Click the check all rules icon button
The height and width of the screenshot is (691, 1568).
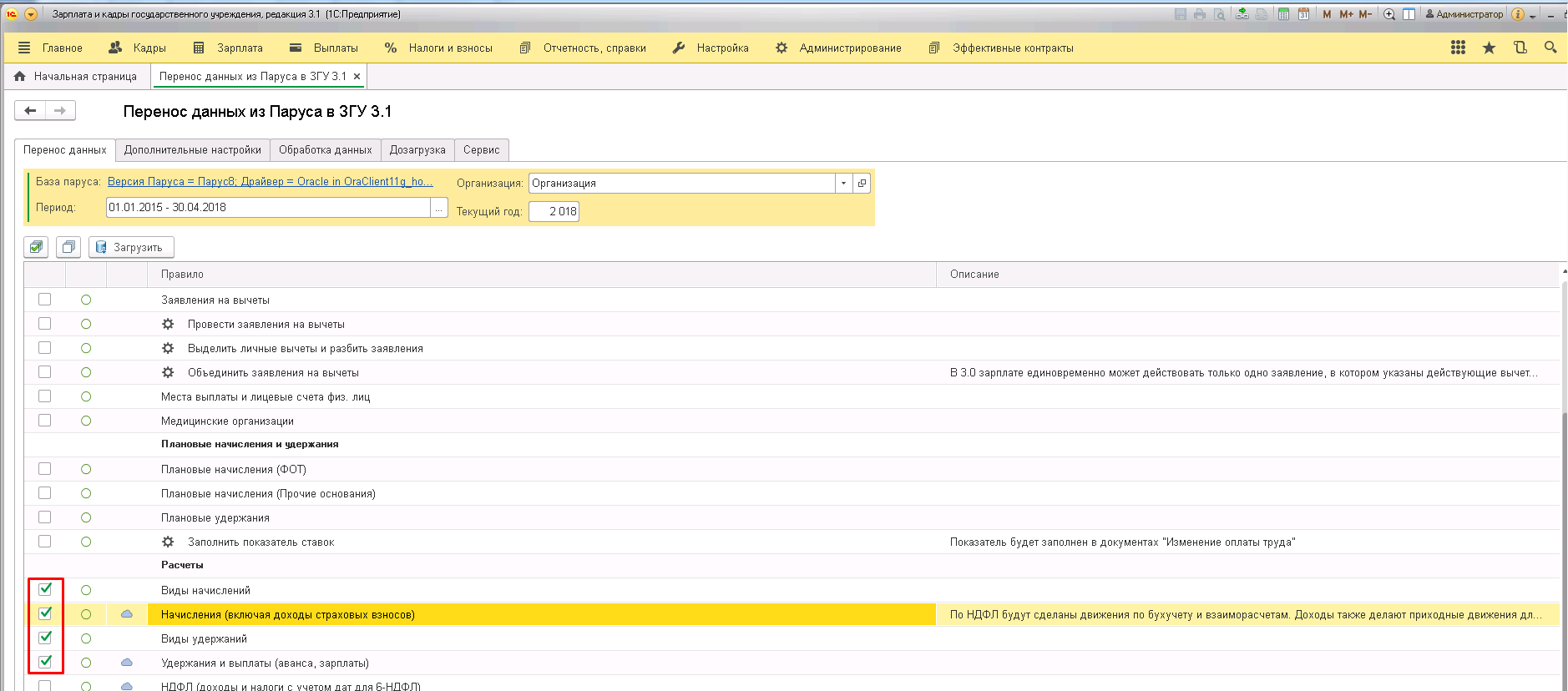[x=36, y=247]
